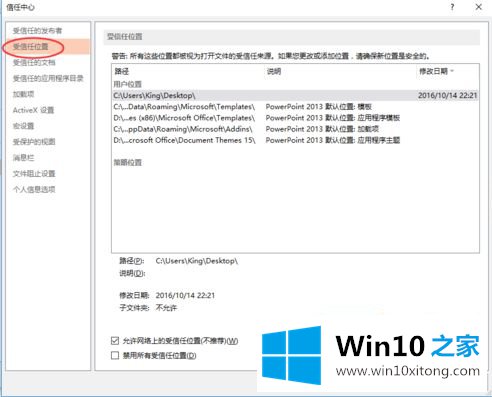Click the 路径 column header
Image resolution: width=492 pixels, height=397 pixels.
pos(122,71)
